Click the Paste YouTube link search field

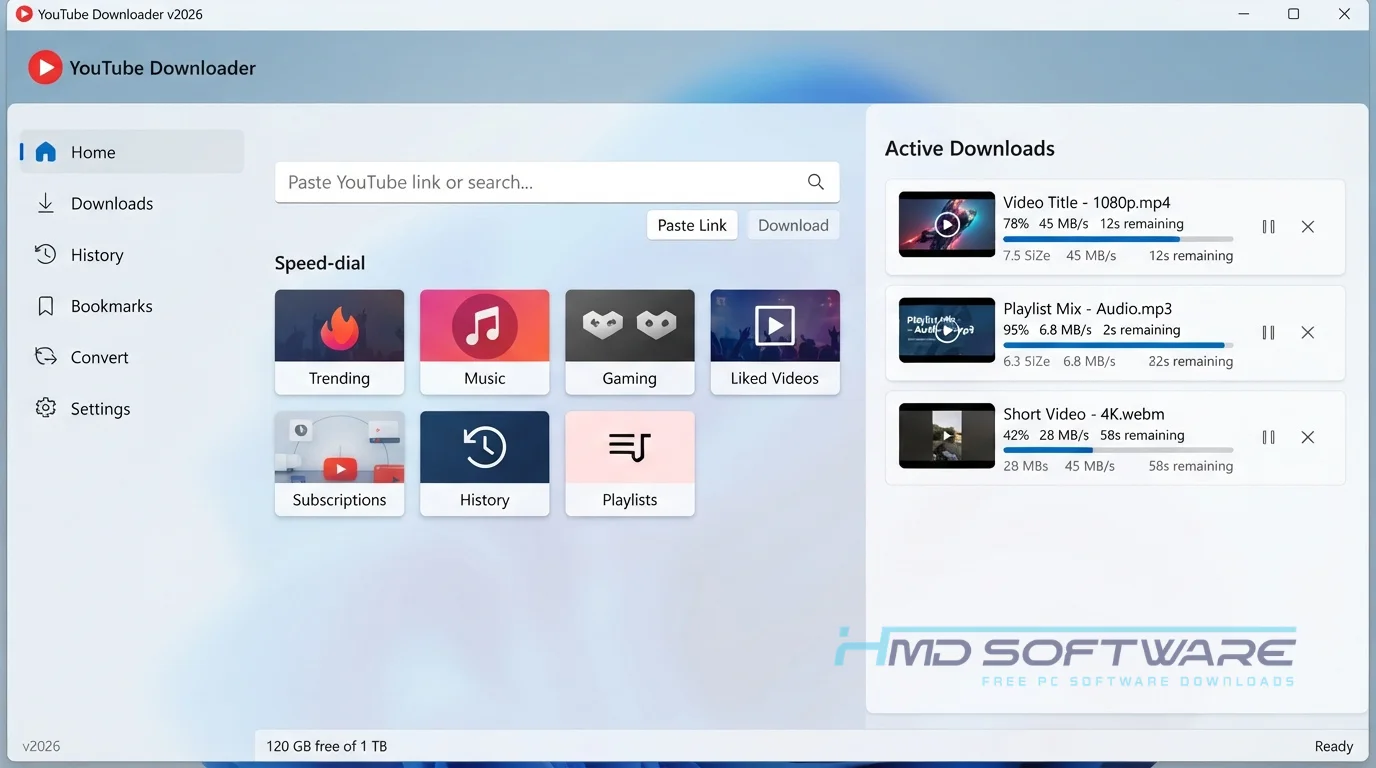coord(557,182)
